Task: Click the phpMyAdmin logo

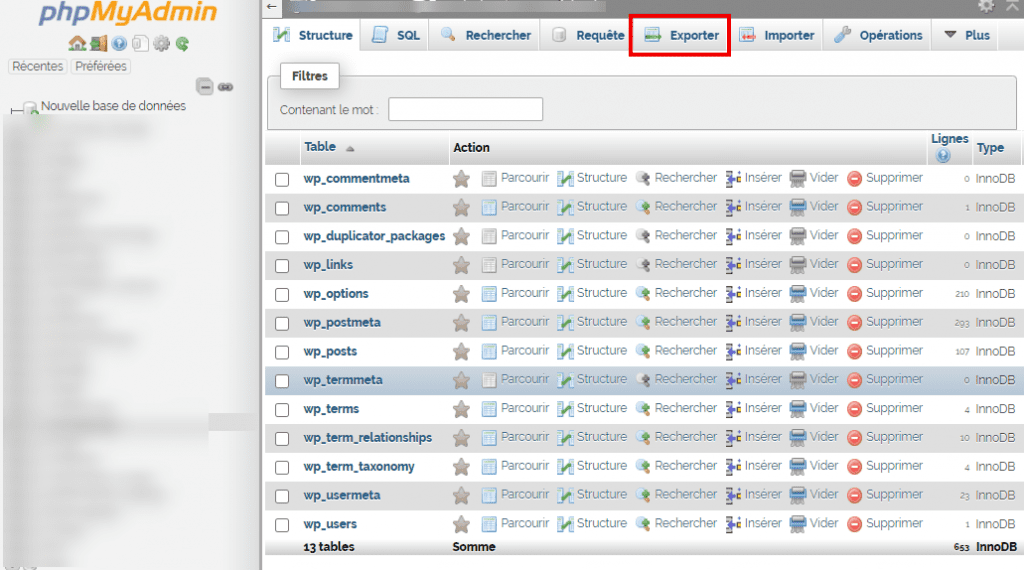Action: (128, 12)
